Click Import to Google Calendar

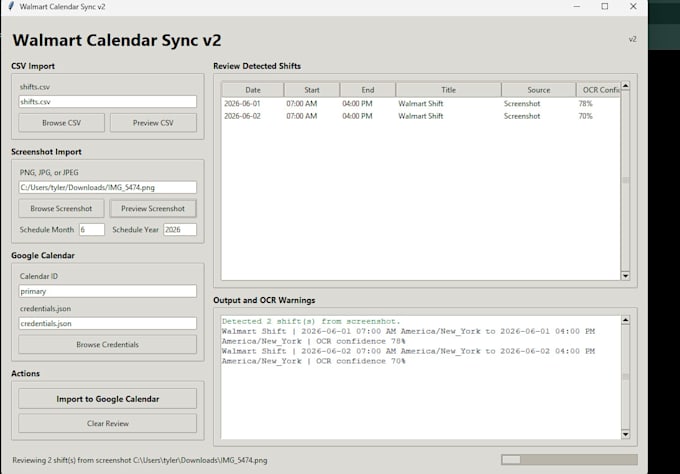click(108, 399)
